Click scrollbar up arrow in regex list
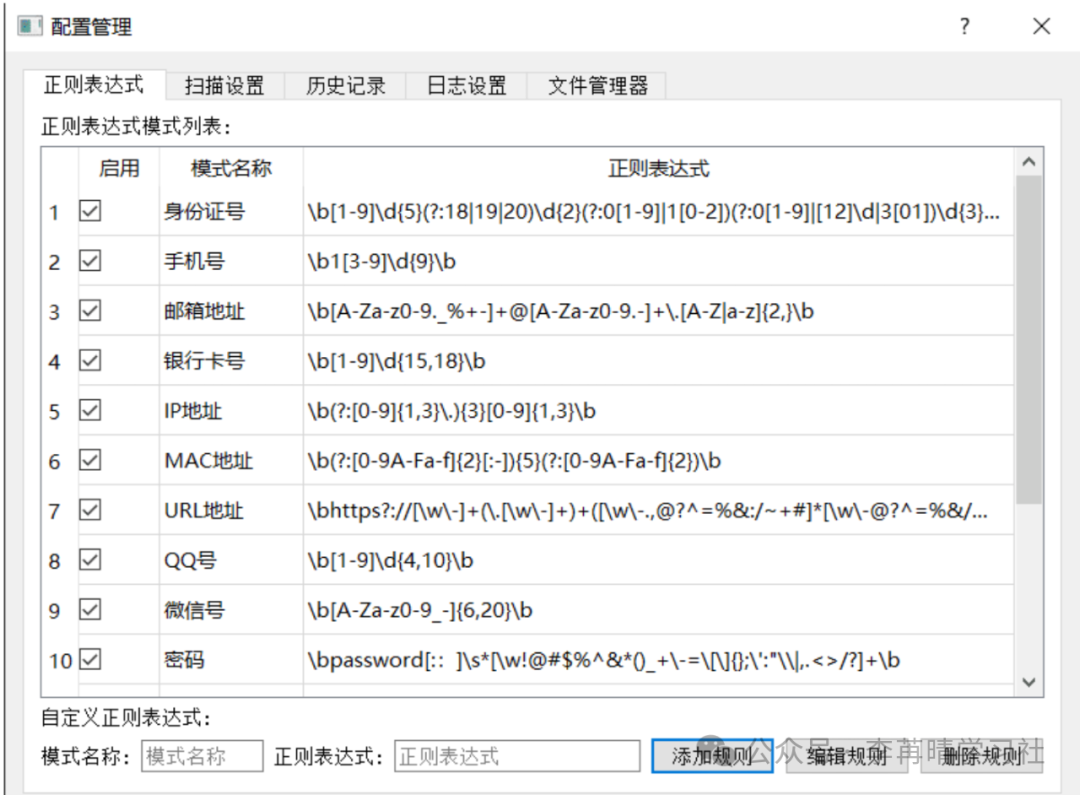 pyautogui.click(x=1028, y=162)
